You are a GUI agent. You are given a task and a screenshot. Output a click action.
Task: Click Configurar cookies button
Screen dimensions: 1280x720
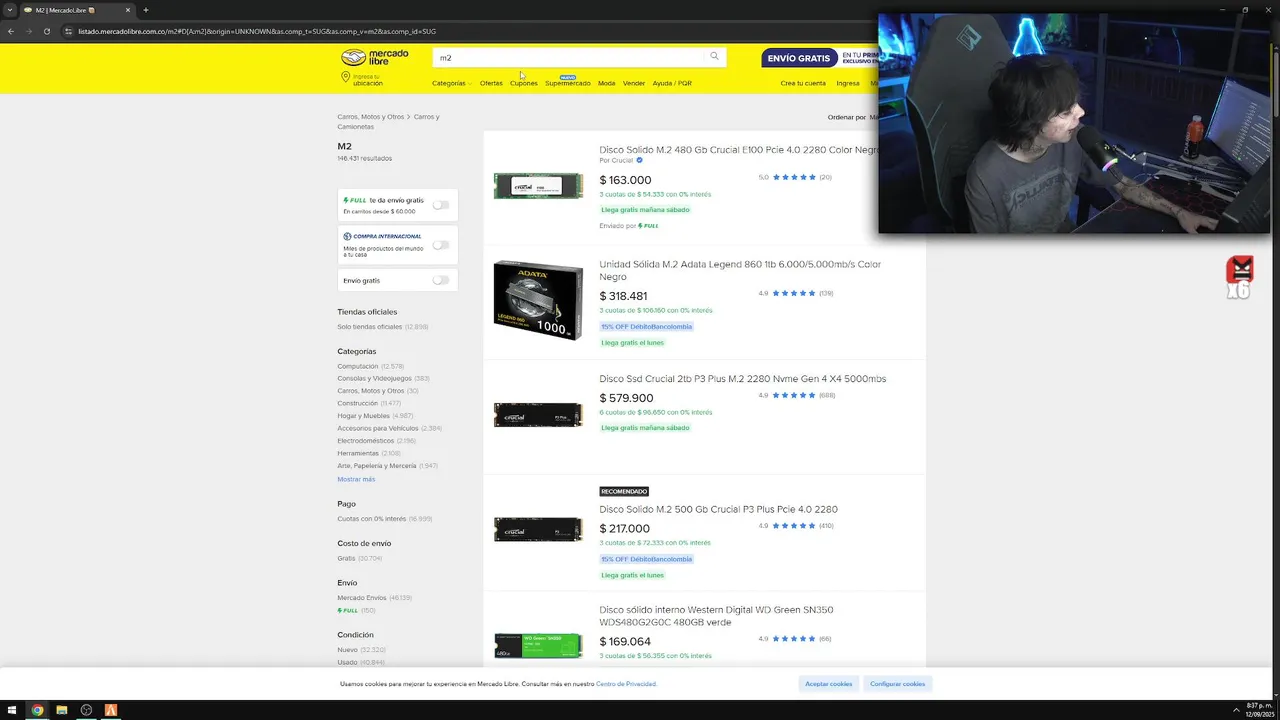898,683
